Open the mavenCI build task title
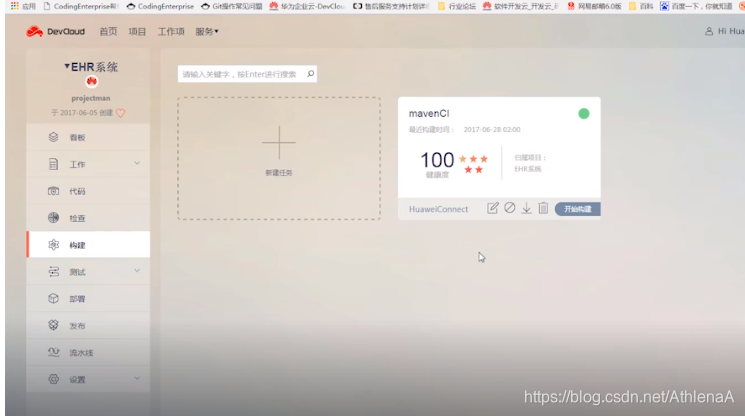Screen dimensions: 745x416 (429, 113)
